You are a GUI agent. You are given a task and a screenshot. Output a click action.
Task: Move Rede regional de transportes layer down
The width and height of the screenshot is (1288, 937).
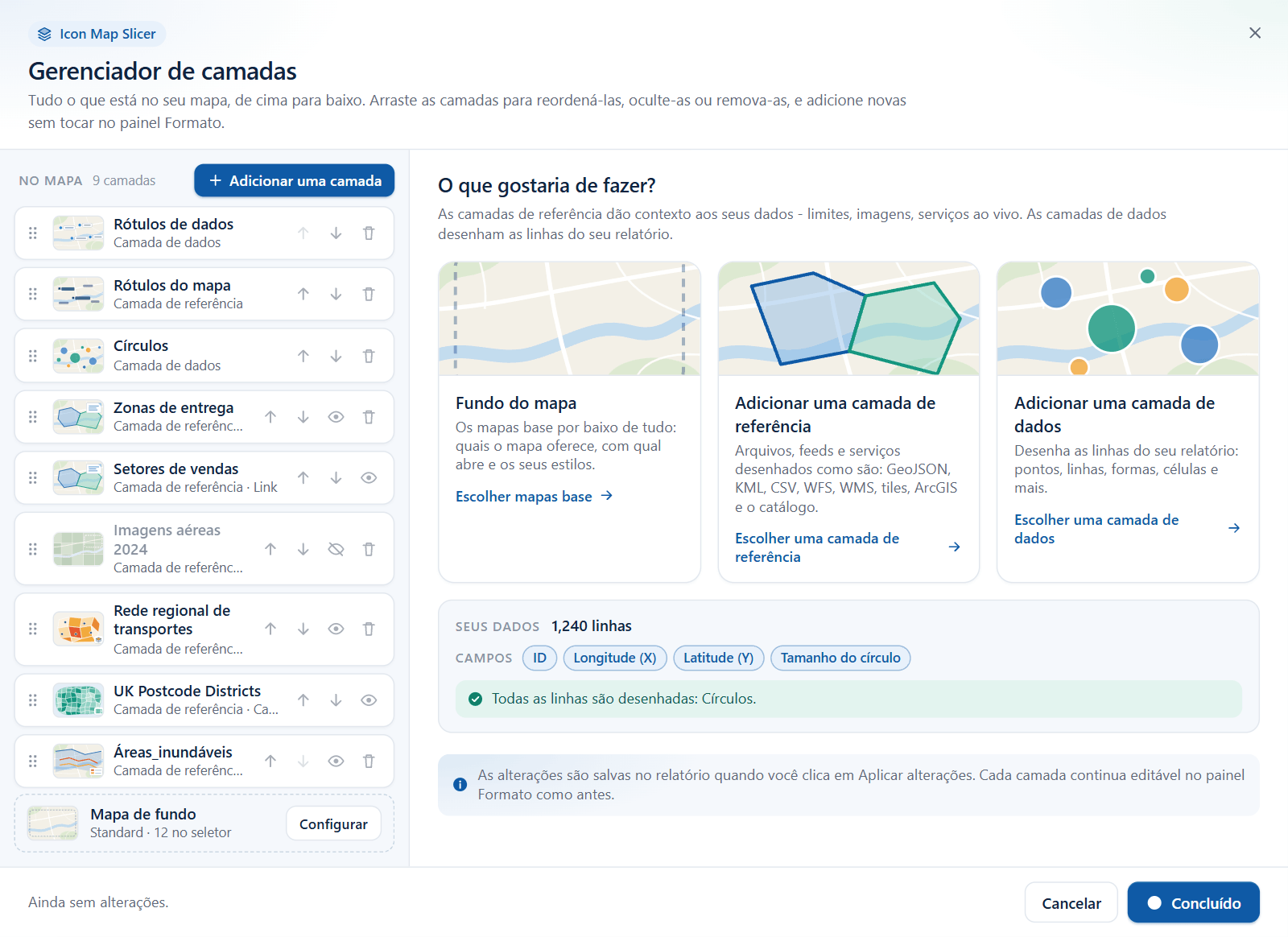[x=303, y=629]
